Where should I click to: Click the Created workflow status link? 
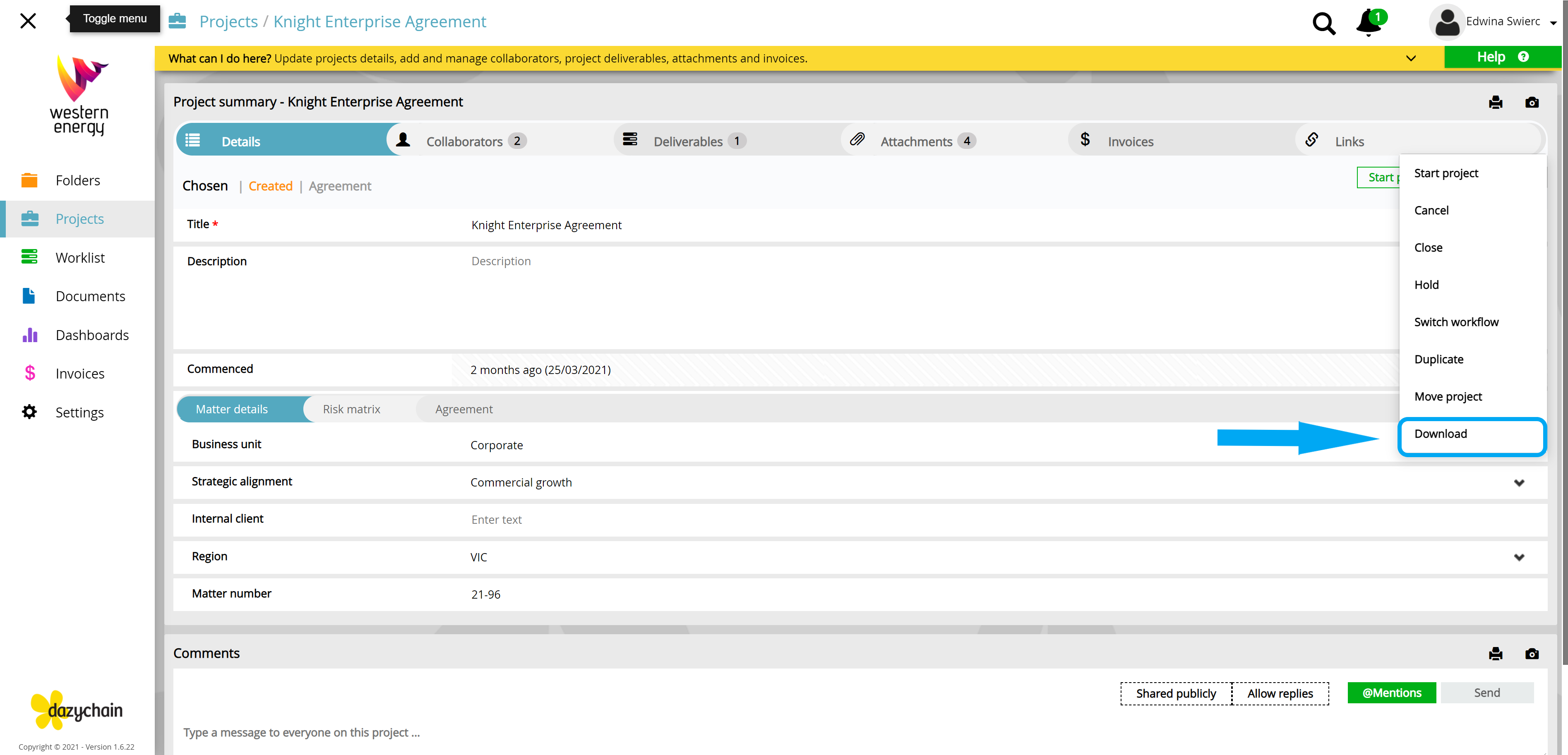tap(270, 186)
